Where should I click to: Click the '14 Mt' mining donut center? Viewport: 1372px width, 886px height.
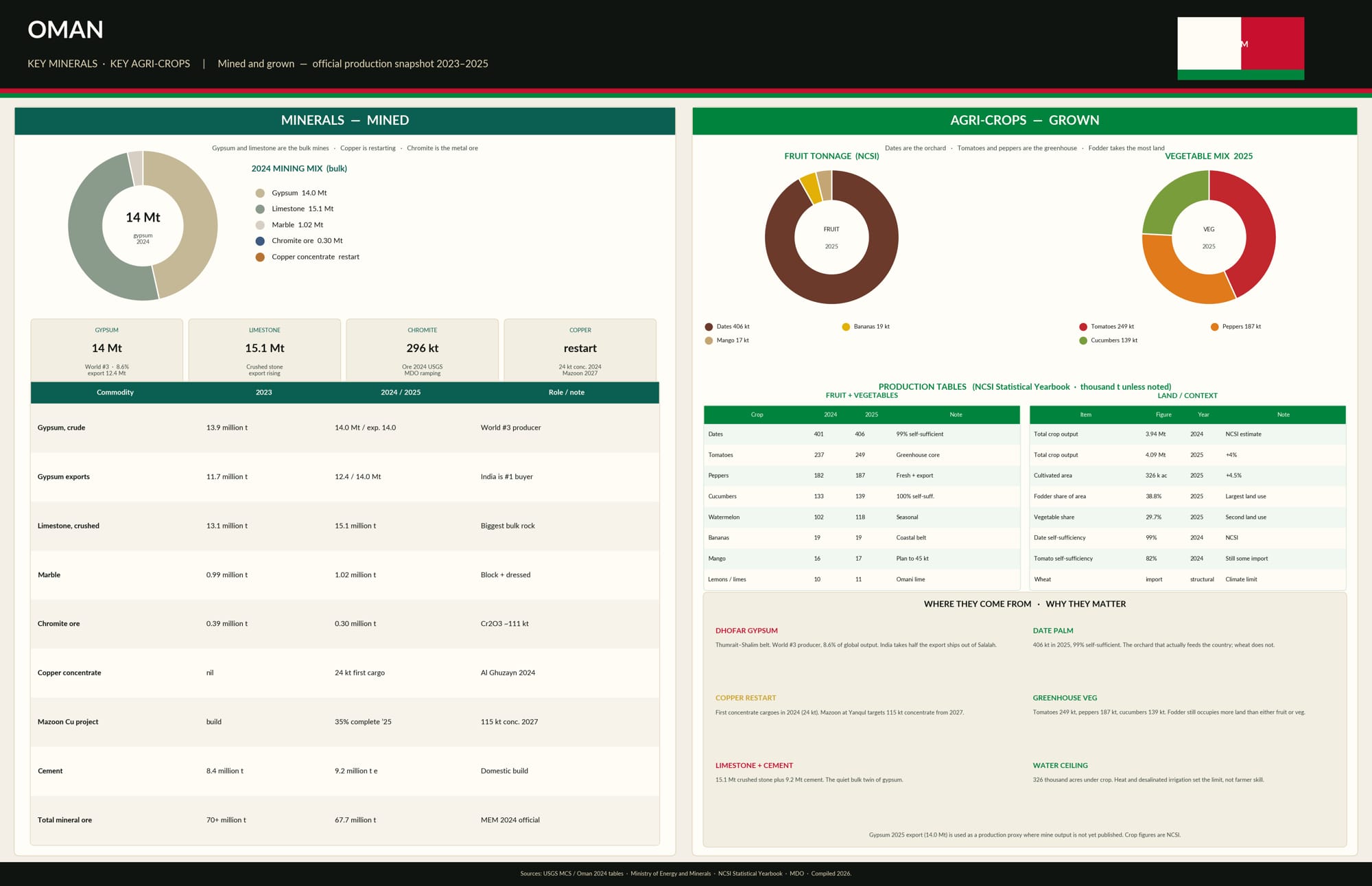pyautogui.click(x=143, y=226)
